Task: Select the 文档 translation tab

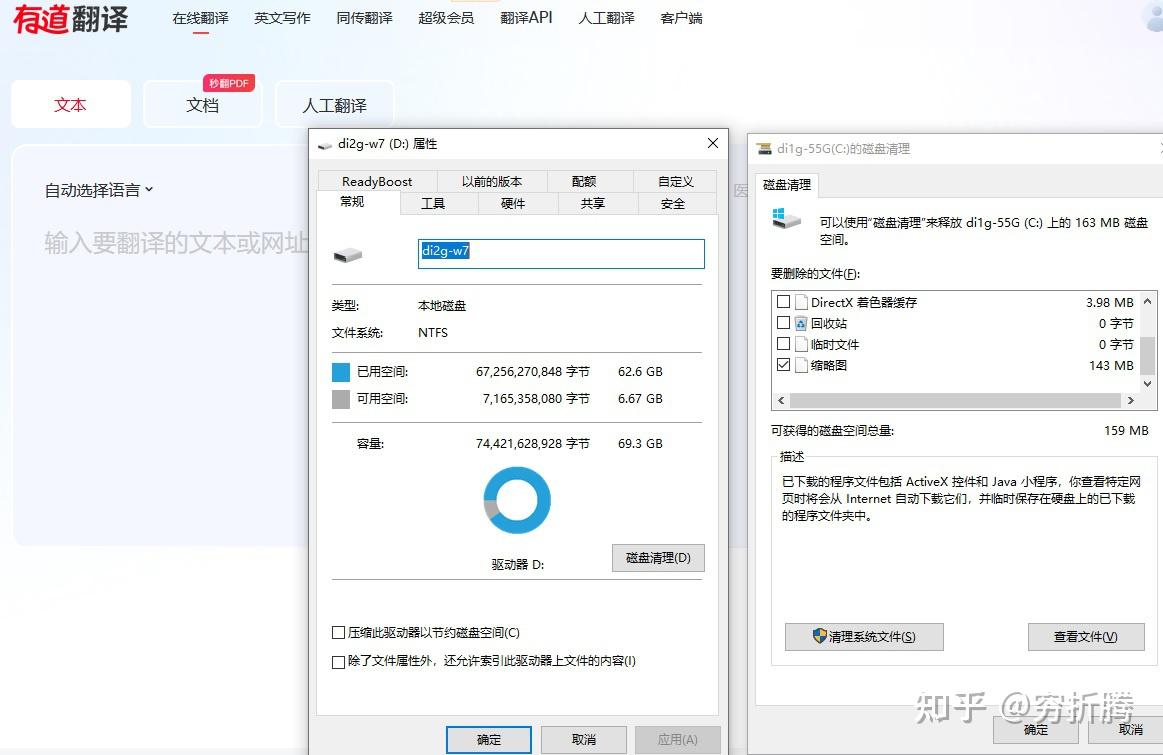Action: pos(202,105)
